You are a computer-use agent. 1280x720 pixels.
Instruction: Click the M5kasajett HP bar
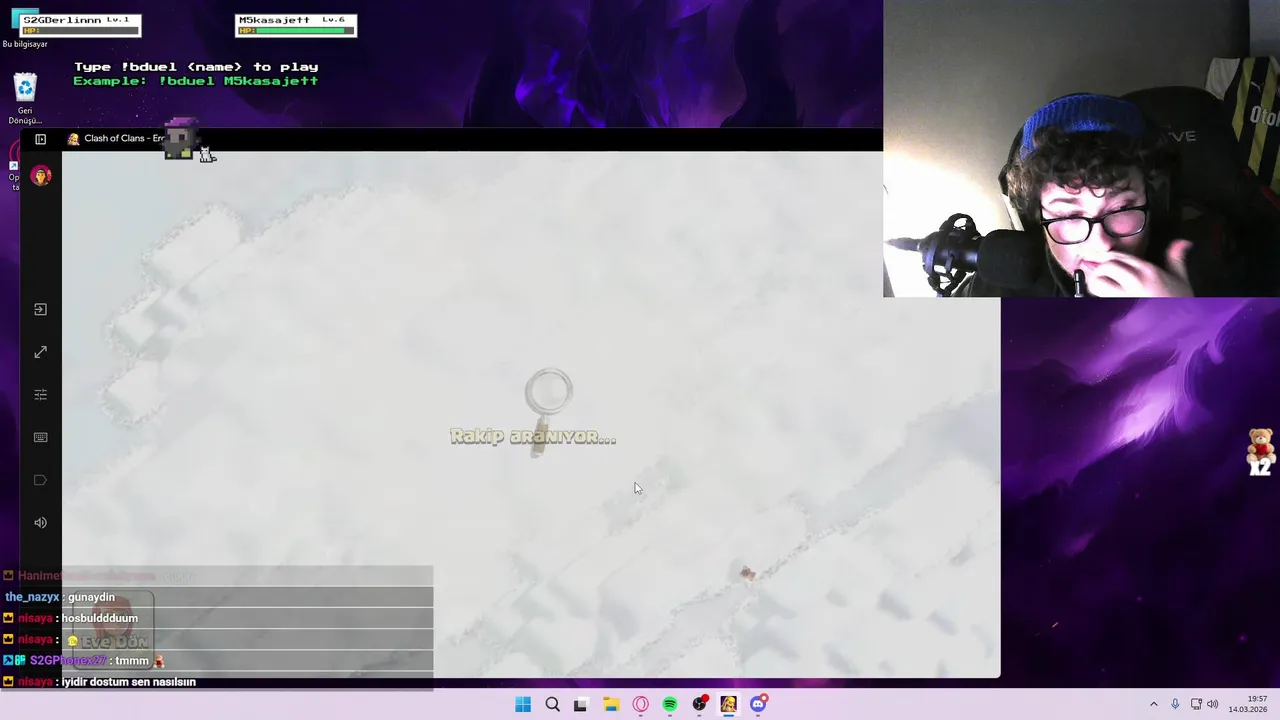pos(296,31)
